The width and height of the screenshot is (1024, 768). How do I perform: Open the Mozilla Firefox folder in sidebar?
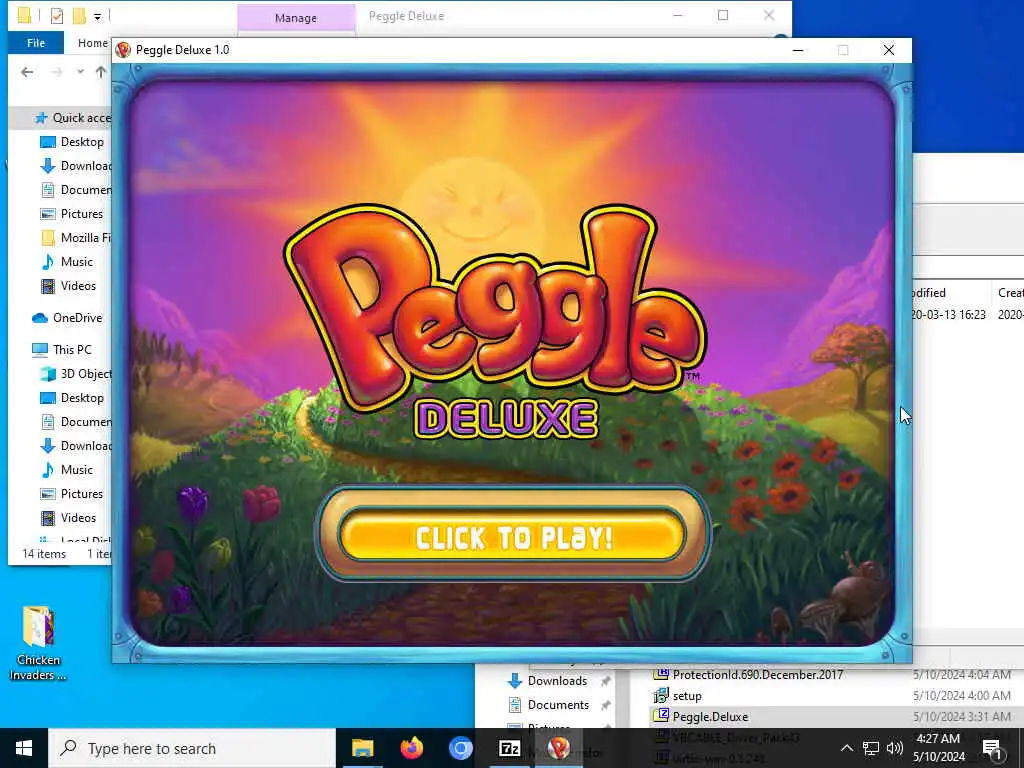click(76, 238)
